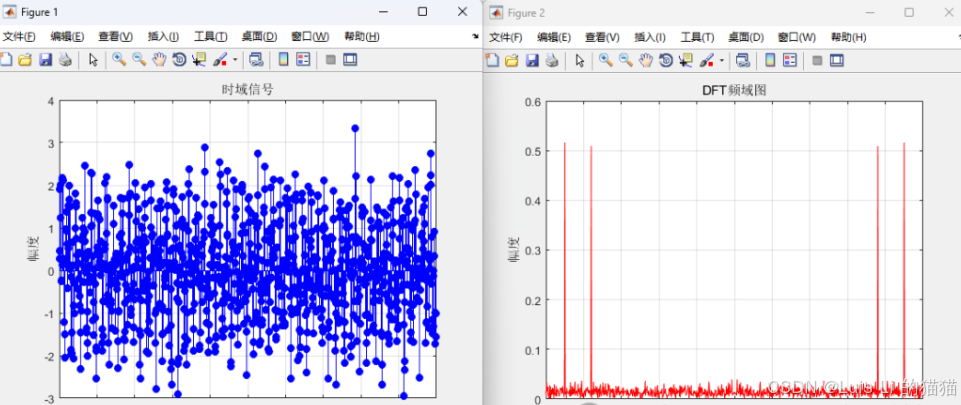The image size is (961, 405).
Task: Click Figure 2 title bar MATLAB icon
Action: [x=496, y=13]
